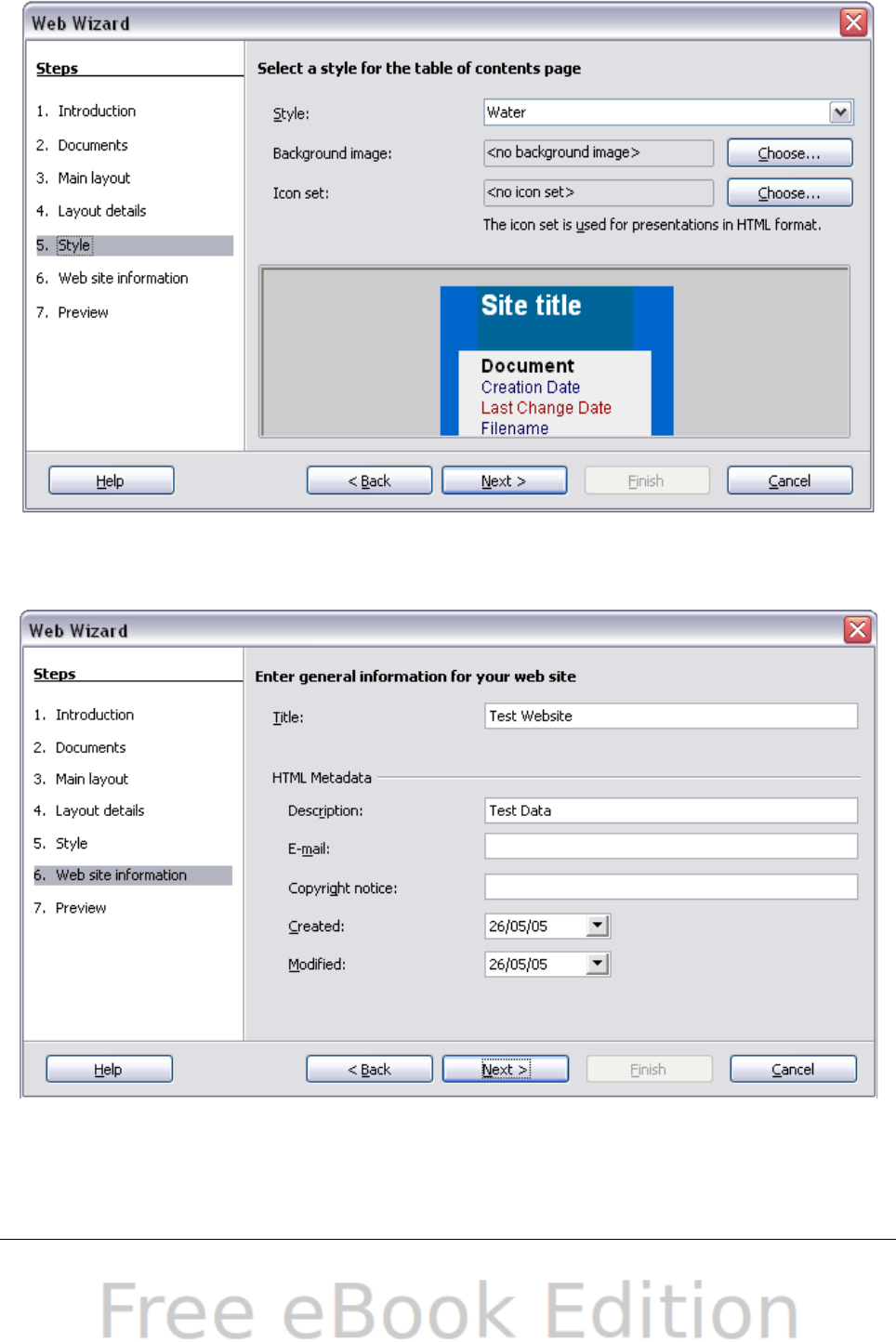Click the Style field text Water
896x1342 pixels.
click(507, 112)
